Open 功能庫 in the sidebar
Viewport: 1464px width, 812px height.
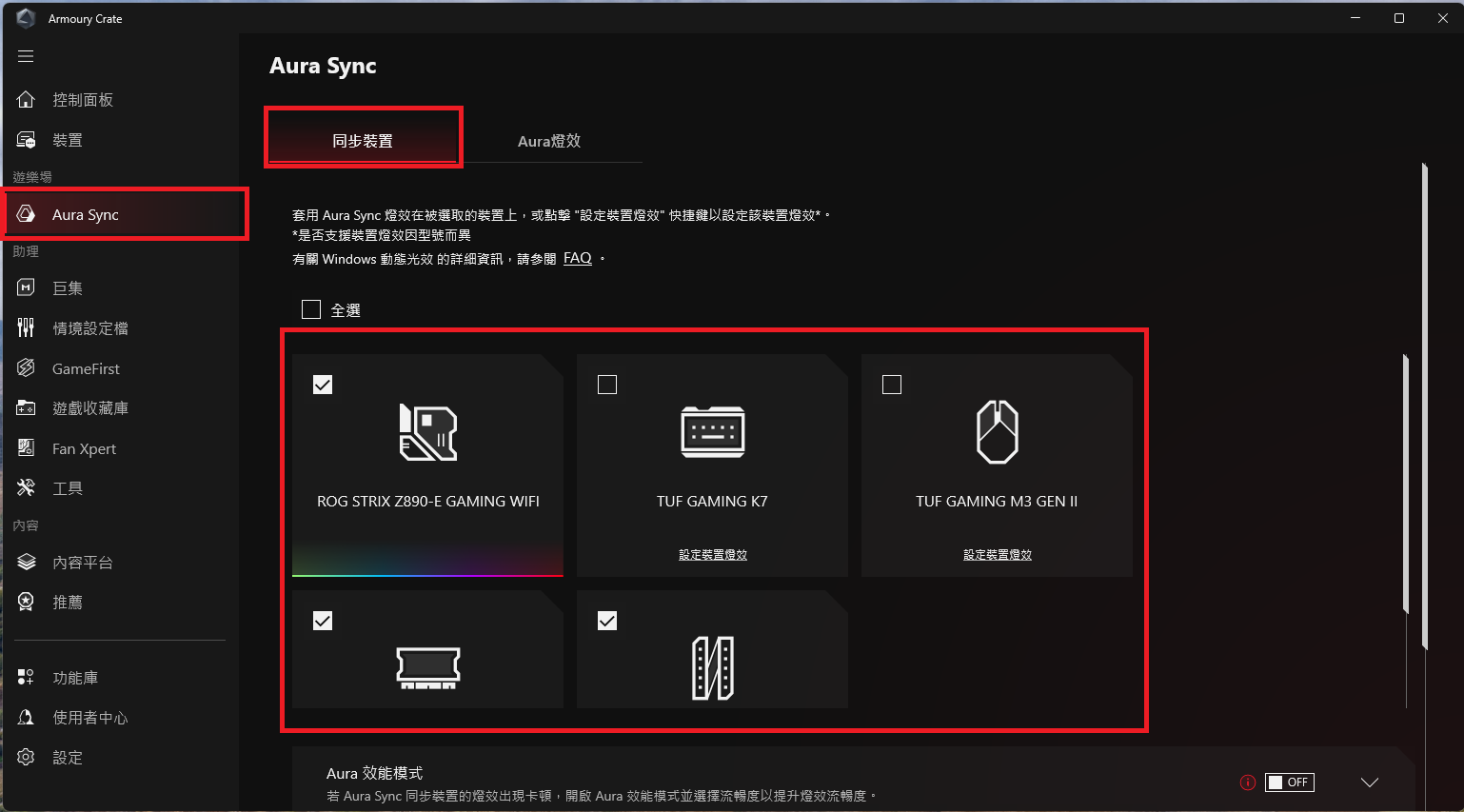(x=75, y=677)
